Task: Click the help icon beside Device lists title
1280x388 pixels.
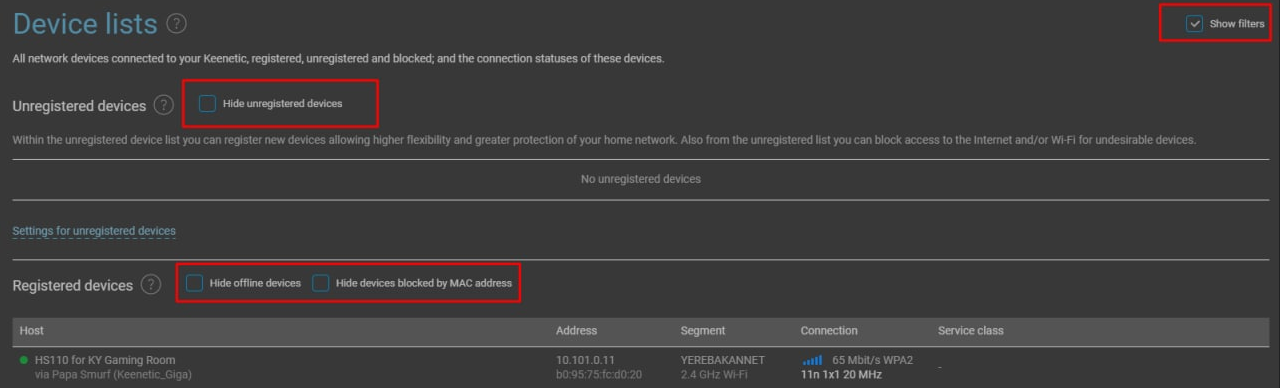Action: (177, 23)
